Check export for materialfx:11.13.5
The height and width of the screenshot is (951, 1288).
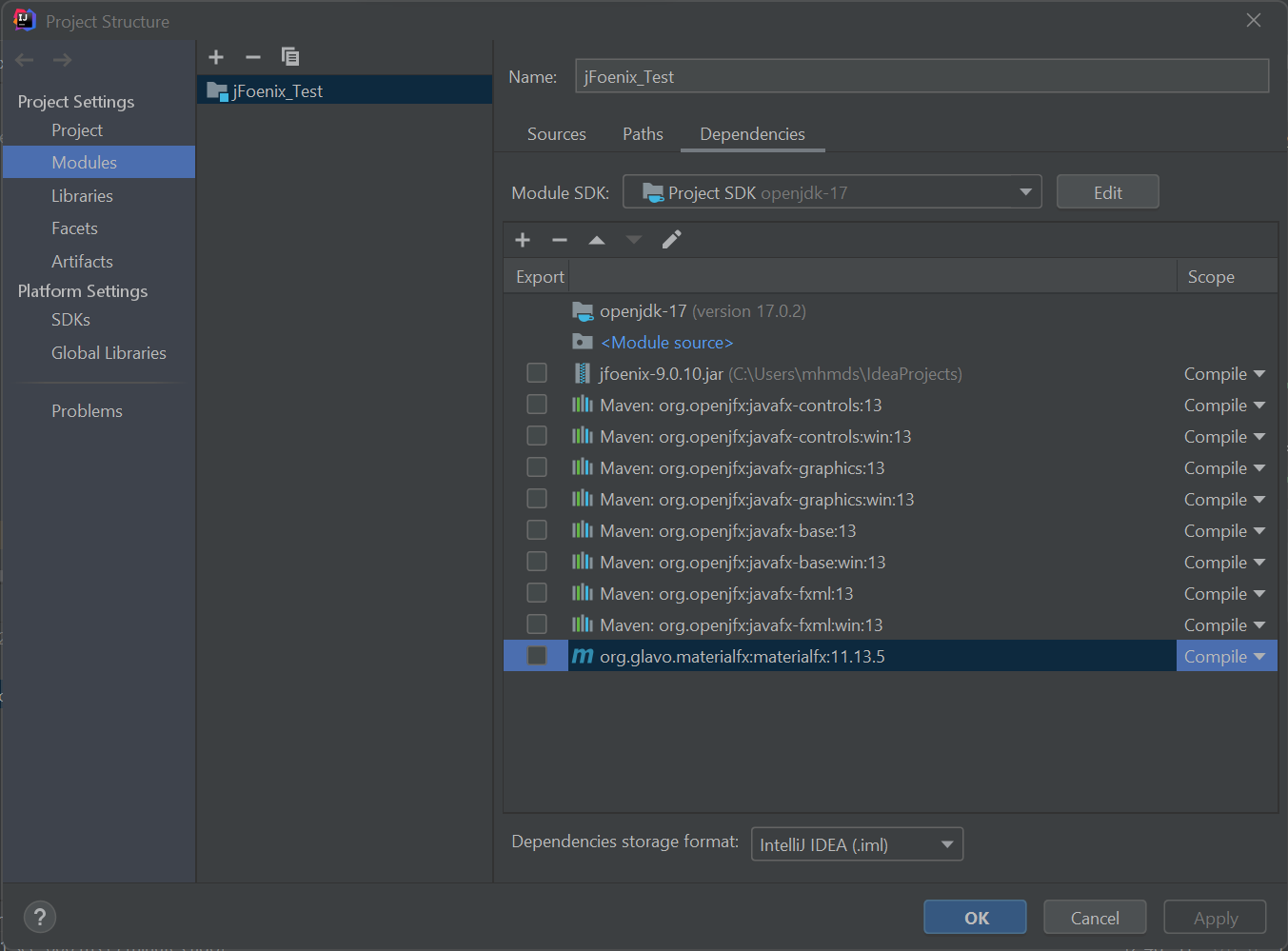[537, 656]
